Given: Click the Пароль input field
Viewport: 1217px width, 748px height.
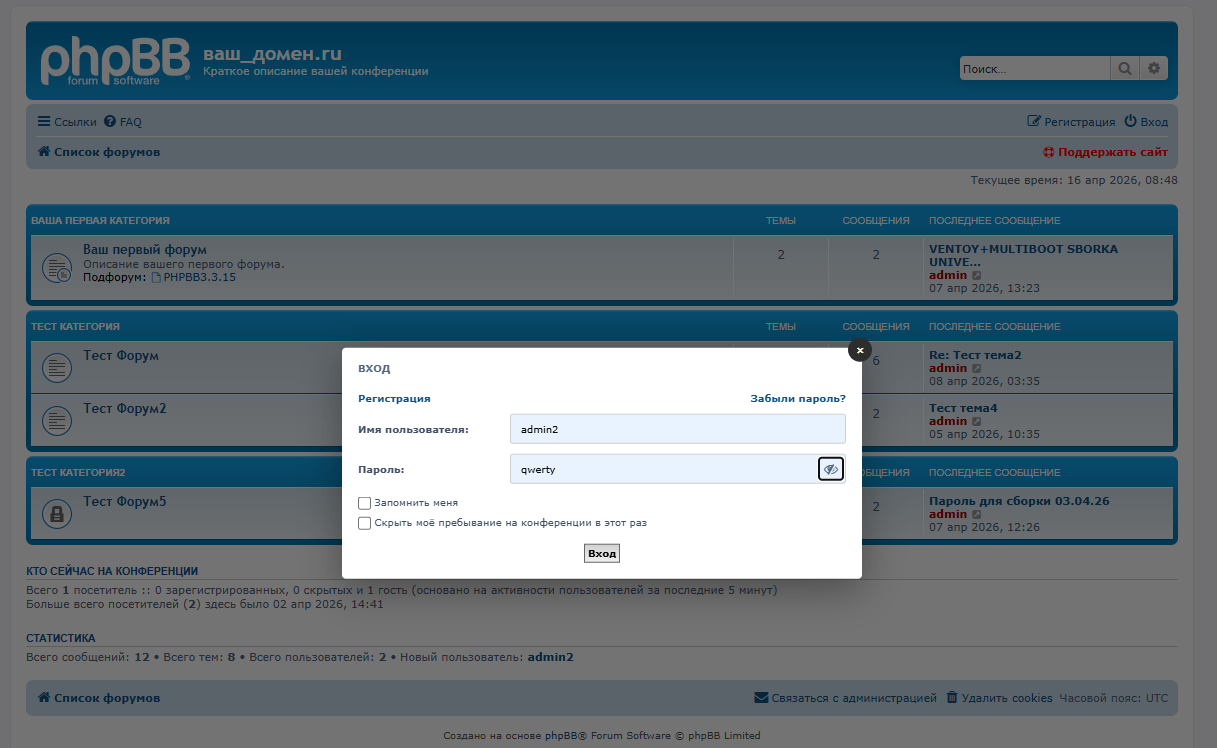Looking at the screenshot, I should pyautogui.click(x=662, y=469).
